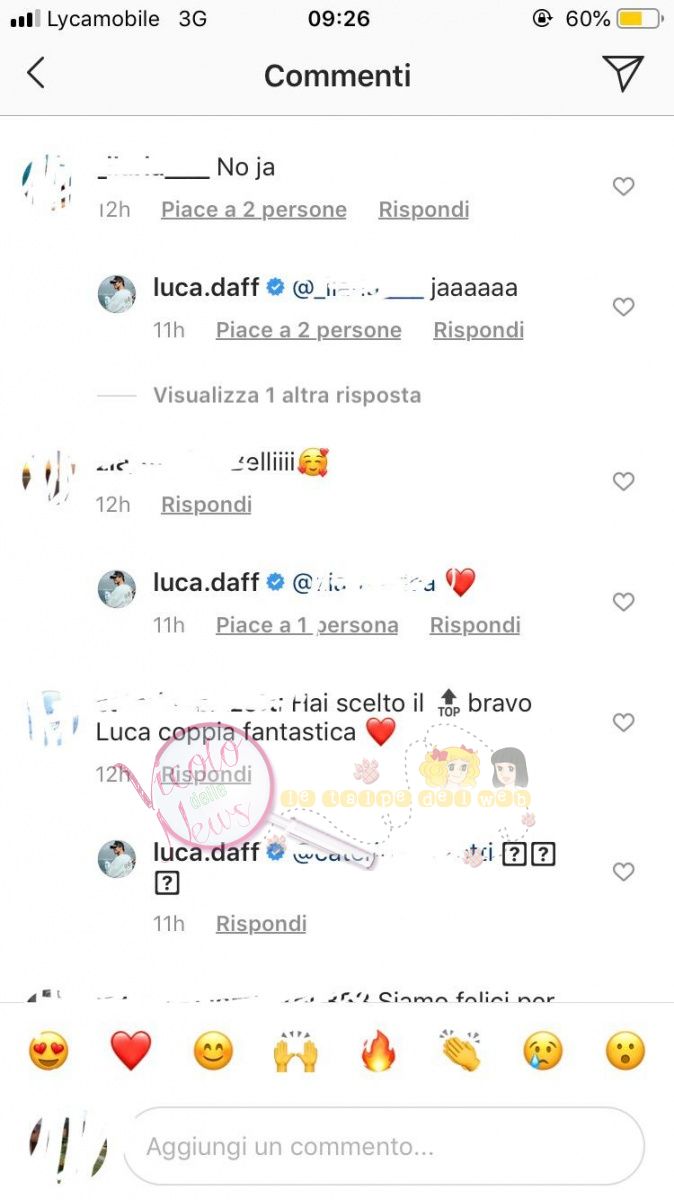Insert surprised face emoji
The width and height of the screenshot is (674, 1200).
[625, 1051]
